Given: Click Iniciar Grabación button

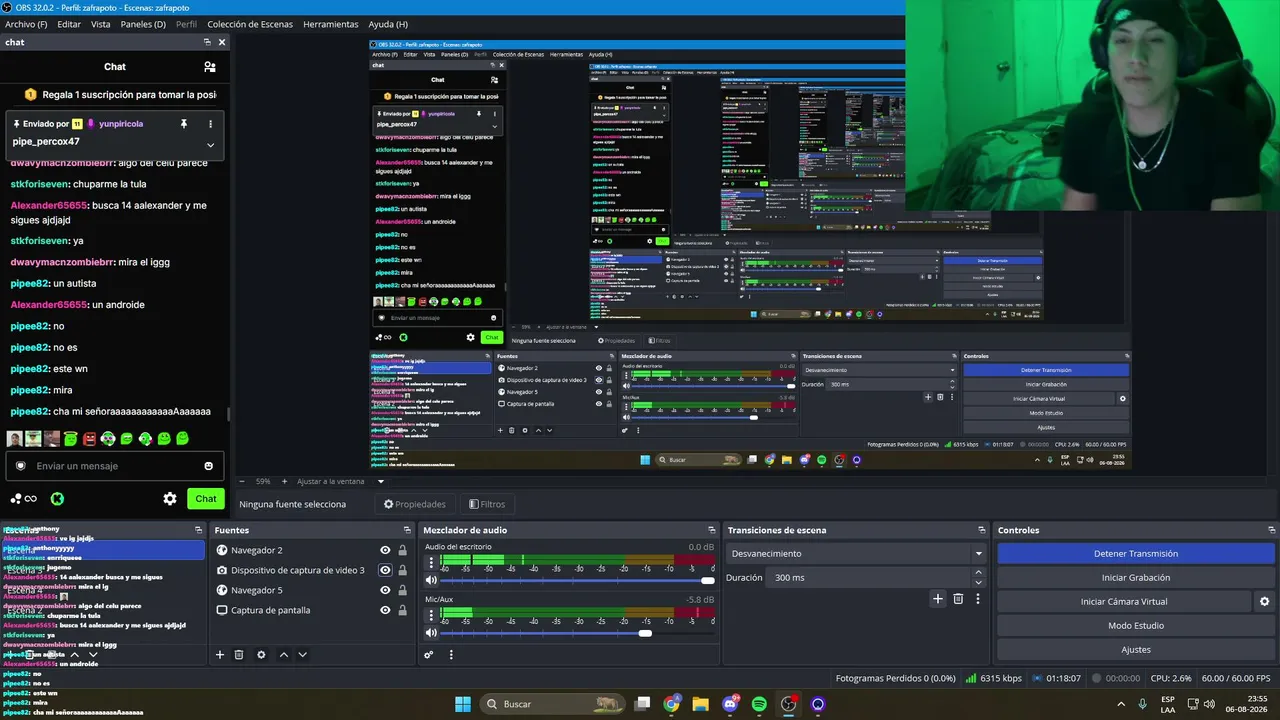Looking at the screenshot, I should tap(1136, 578).
